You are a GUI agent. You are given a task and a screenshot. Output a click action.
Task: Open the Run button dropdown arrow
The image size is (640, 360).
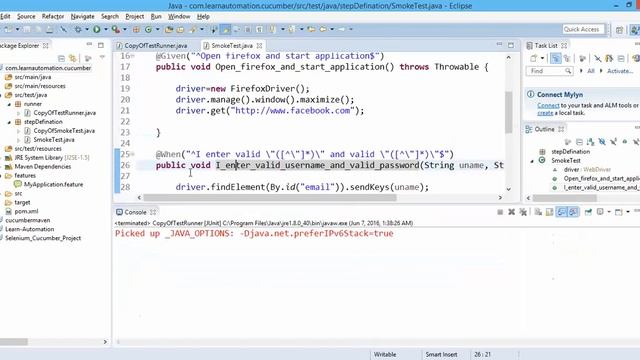click(106, 29)
